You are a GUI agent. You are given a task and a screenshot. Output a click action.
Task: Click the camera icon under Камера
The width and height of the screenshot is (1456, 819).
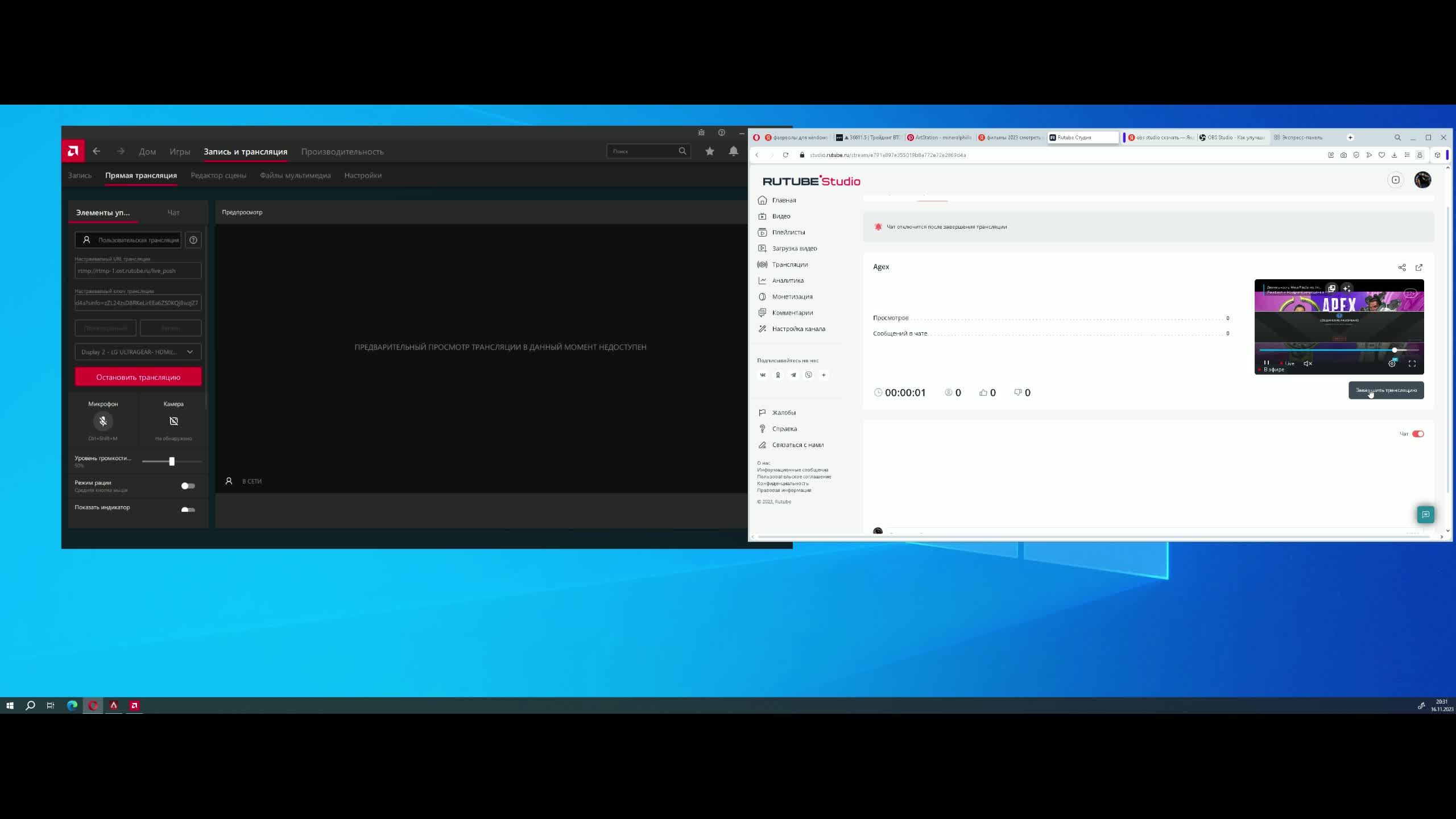[x=173, y=421]
